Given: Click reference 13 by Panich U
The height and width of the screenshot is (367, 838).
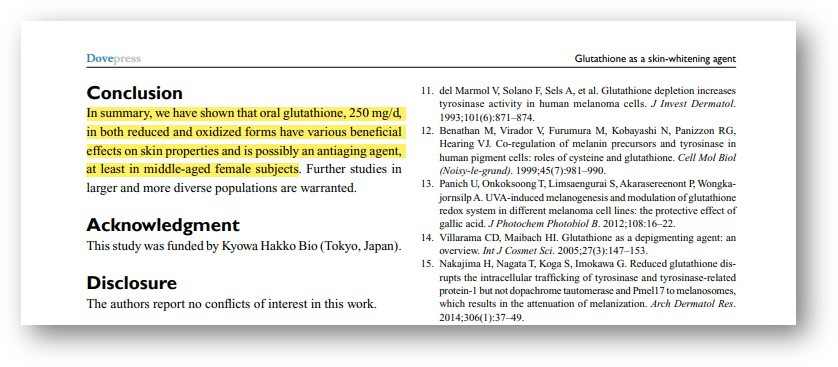Looking at the screenshot, I should [578, 205].
